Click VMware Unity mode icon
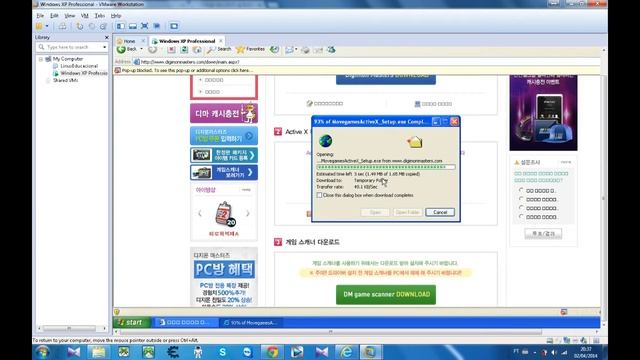 tap(157, 26)
